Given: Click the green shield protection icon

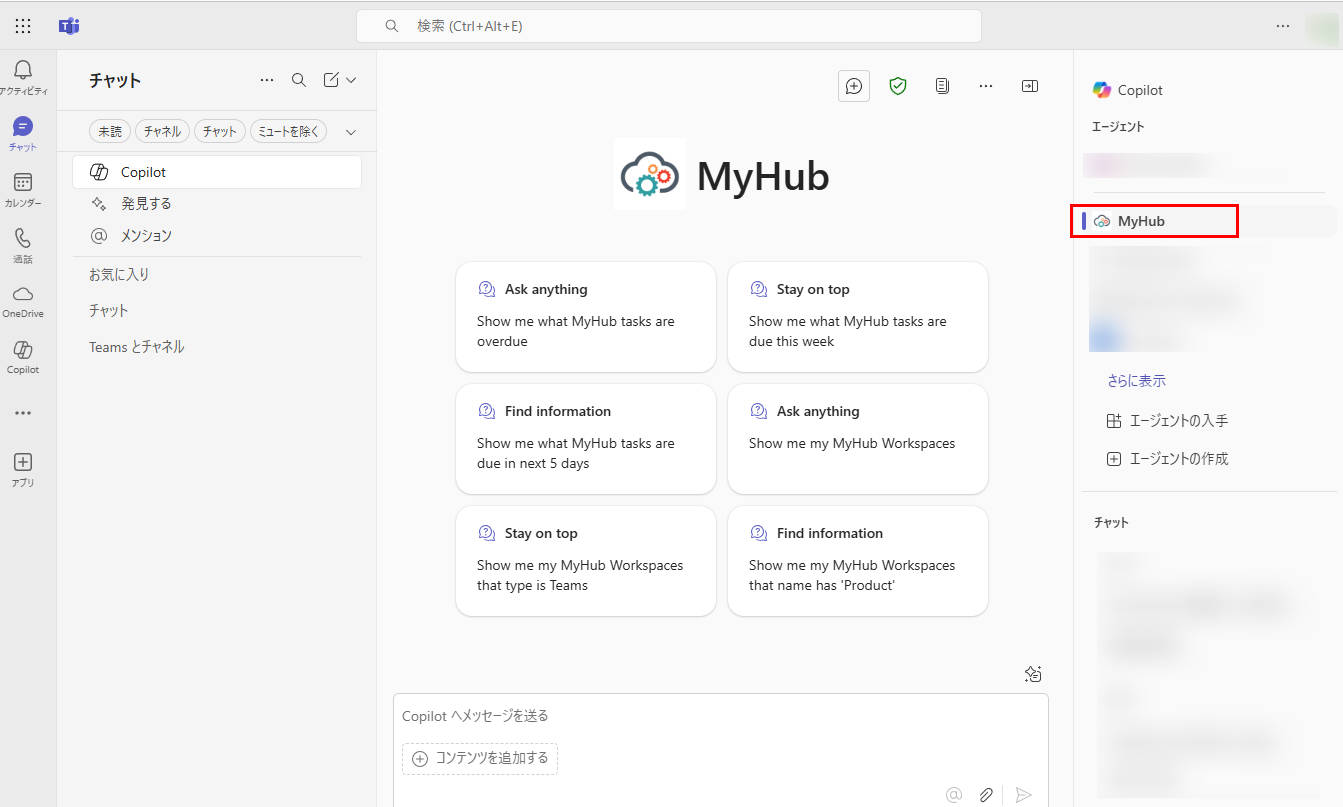Looking at the screenshot, I should coord(898,86).
